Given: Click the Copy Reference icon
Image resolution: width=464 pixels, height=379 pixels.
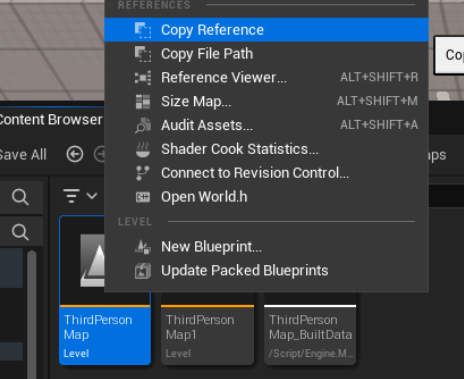Looking at the screenshot, I should (143, 30).
